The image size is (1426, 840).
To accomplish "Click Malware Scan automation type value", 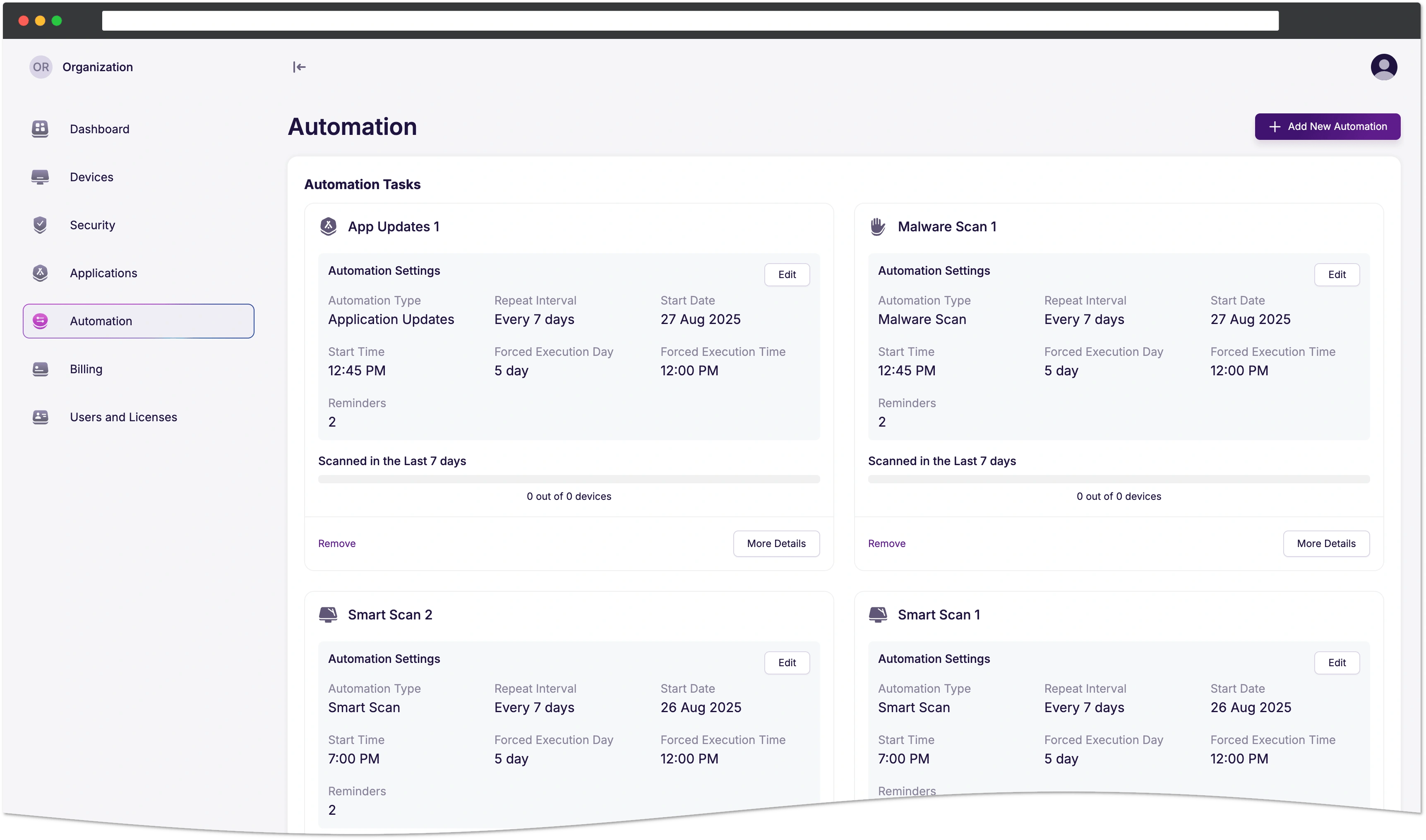I will point(922,319).
